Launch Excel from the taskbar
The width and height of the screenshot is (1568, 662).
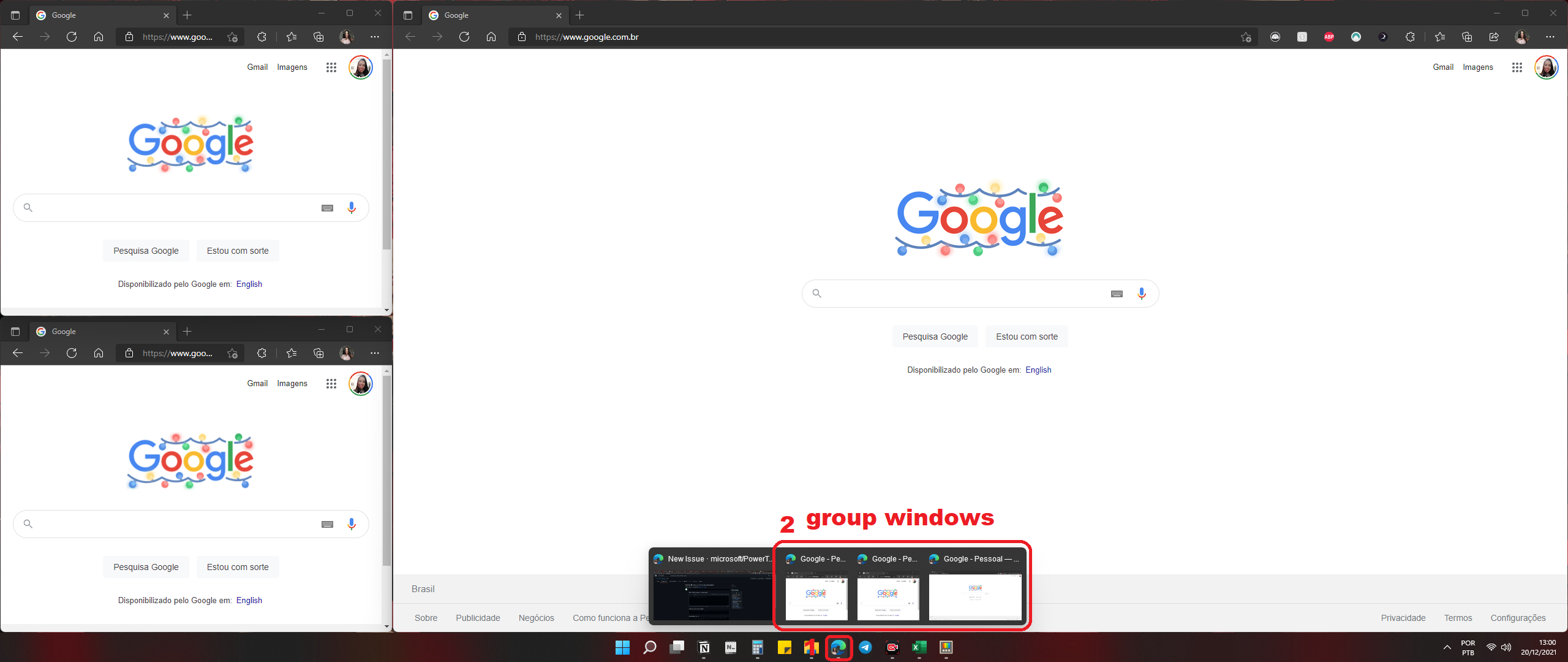[918, 648]
